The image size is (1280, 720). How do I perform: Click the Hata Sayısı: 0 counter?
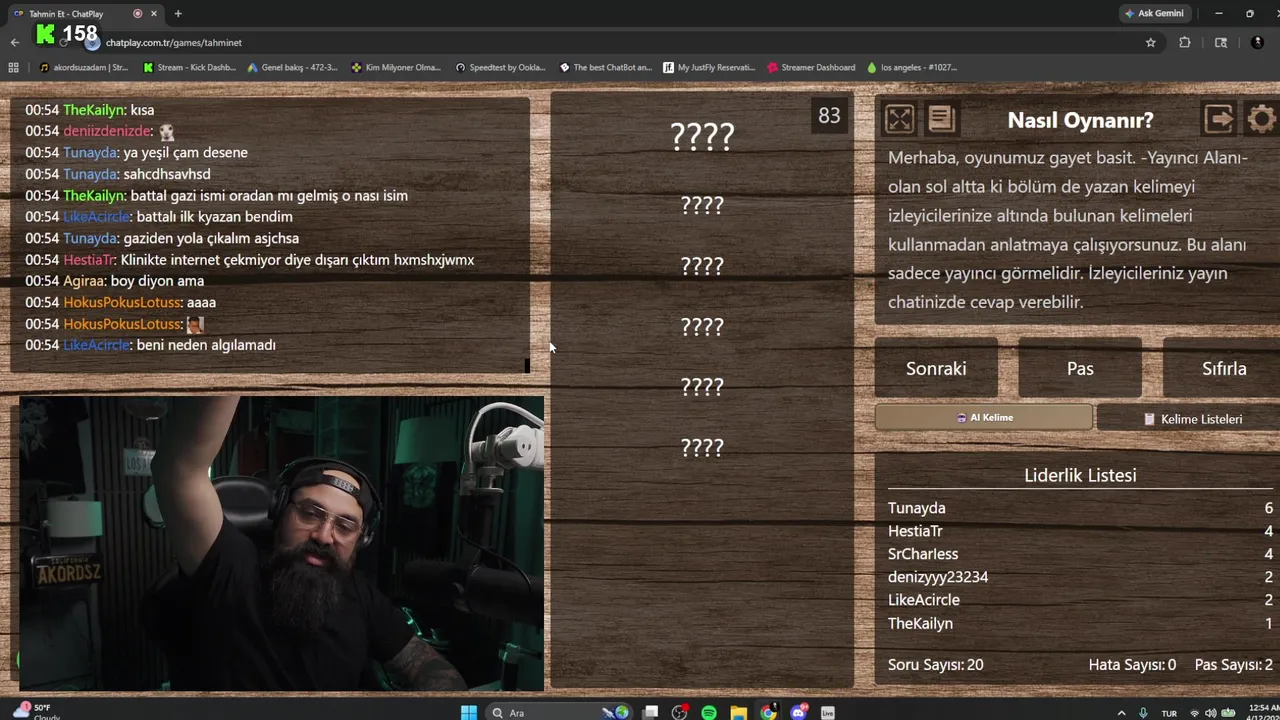click(1132, 665)
